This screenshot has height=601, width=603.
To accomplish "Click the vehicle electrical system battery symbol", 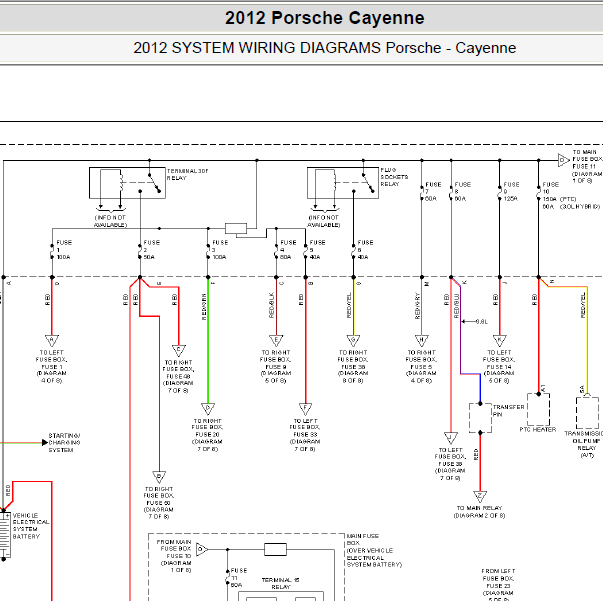I will tap(5, 534).
